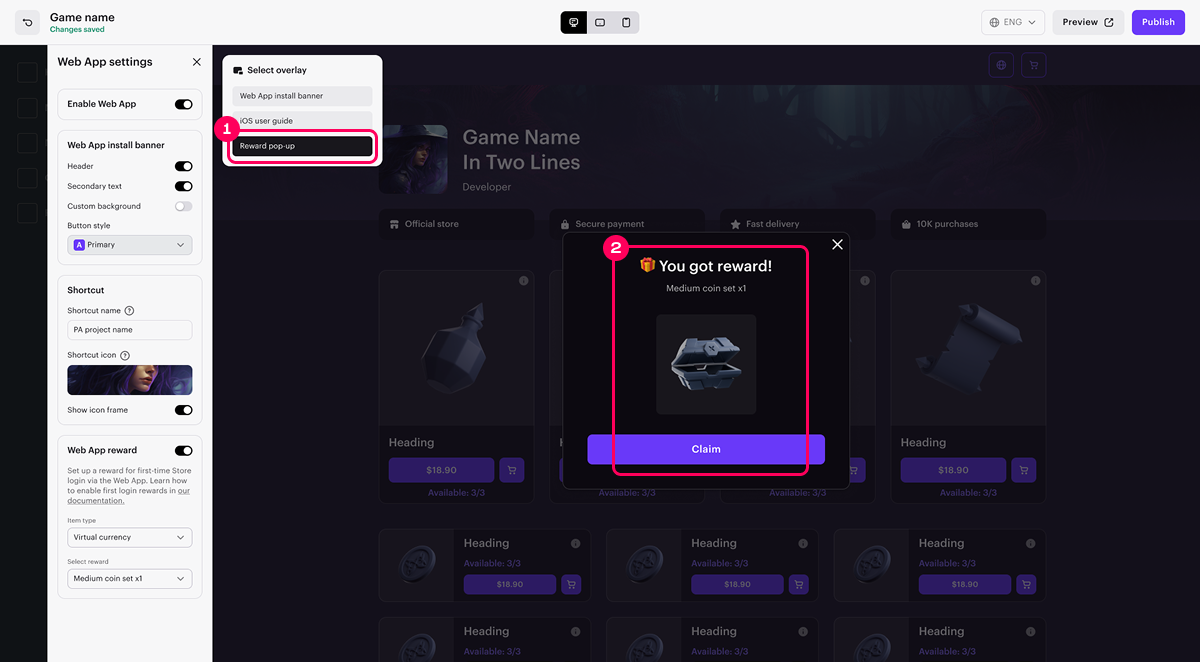Click the Shortcut icon help icon
Image resolution: width=1200 pixels, height=662 pixels.
point(125,355)
